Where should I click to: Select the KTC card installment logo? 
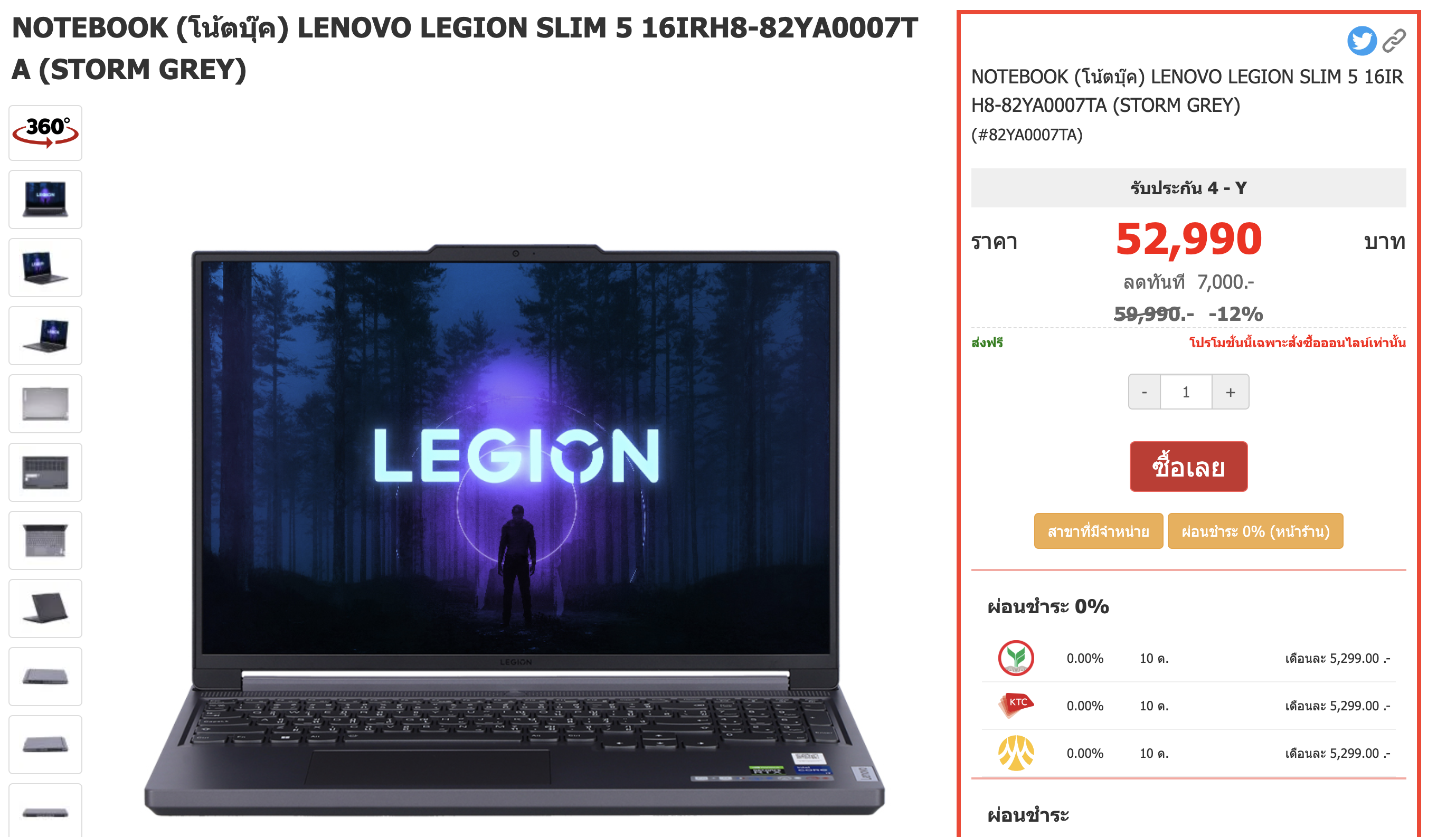pyautogui.click(x=1016, y=706)
